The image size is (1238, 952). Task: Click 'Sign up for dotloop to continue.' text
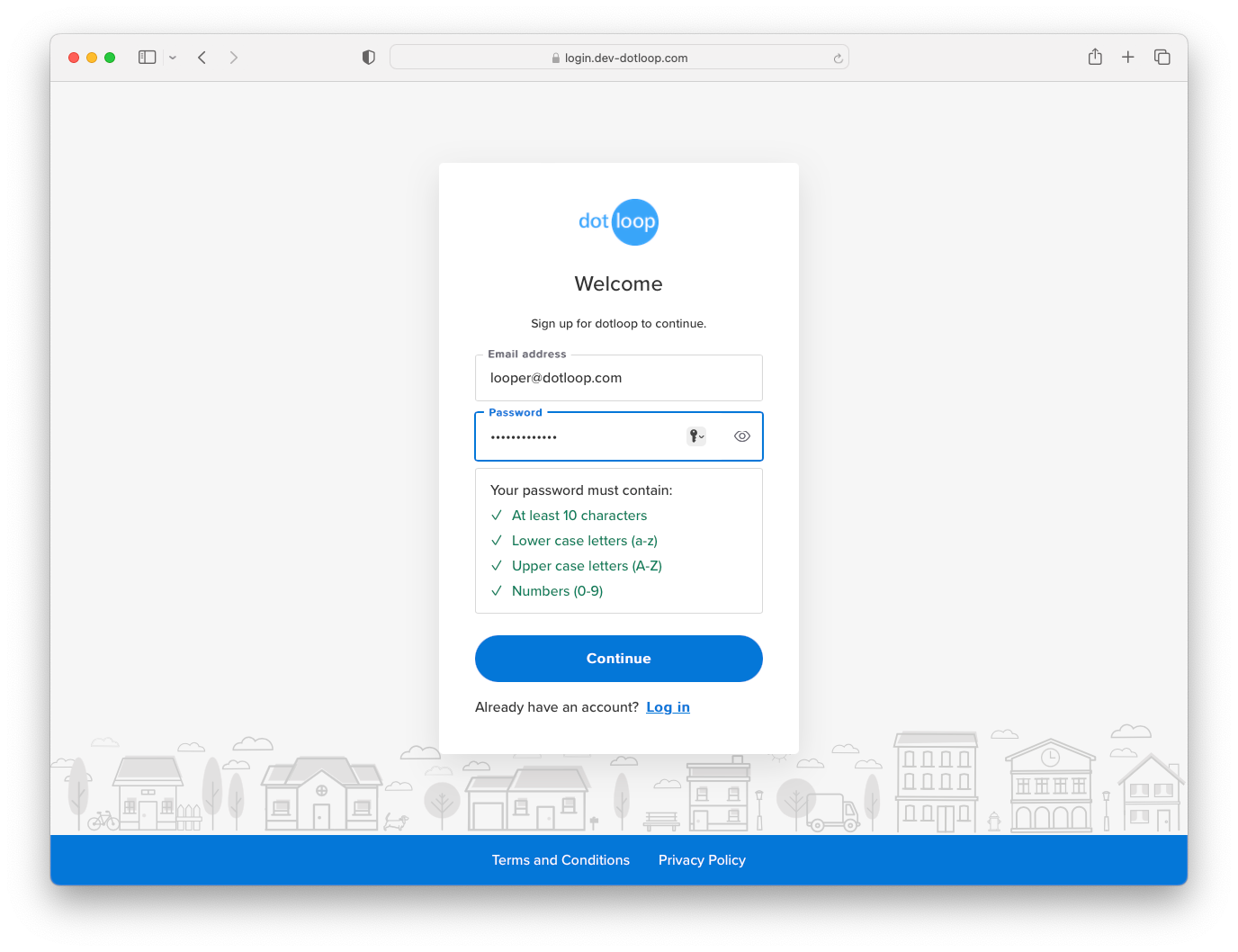(619, 324)
